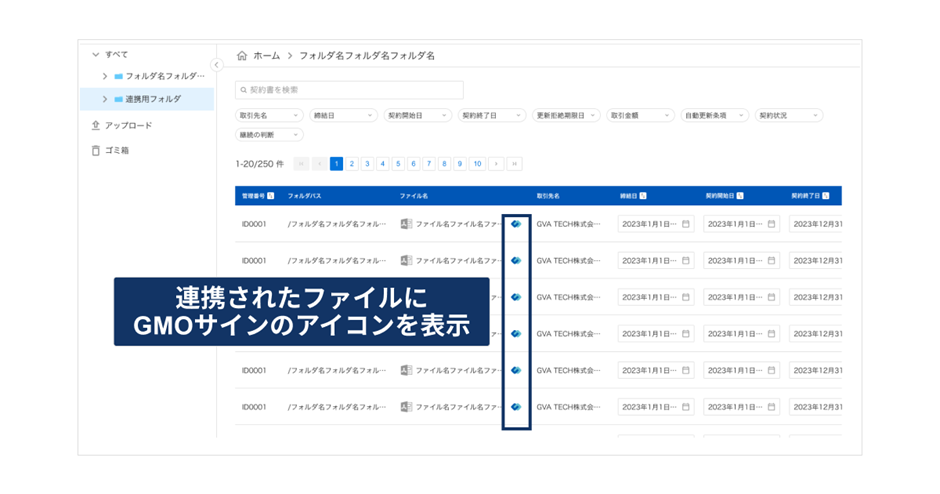Sort by 締結日 using the header sort icon
The width and height of the screenshot is (940, 494).
point(643,196)
